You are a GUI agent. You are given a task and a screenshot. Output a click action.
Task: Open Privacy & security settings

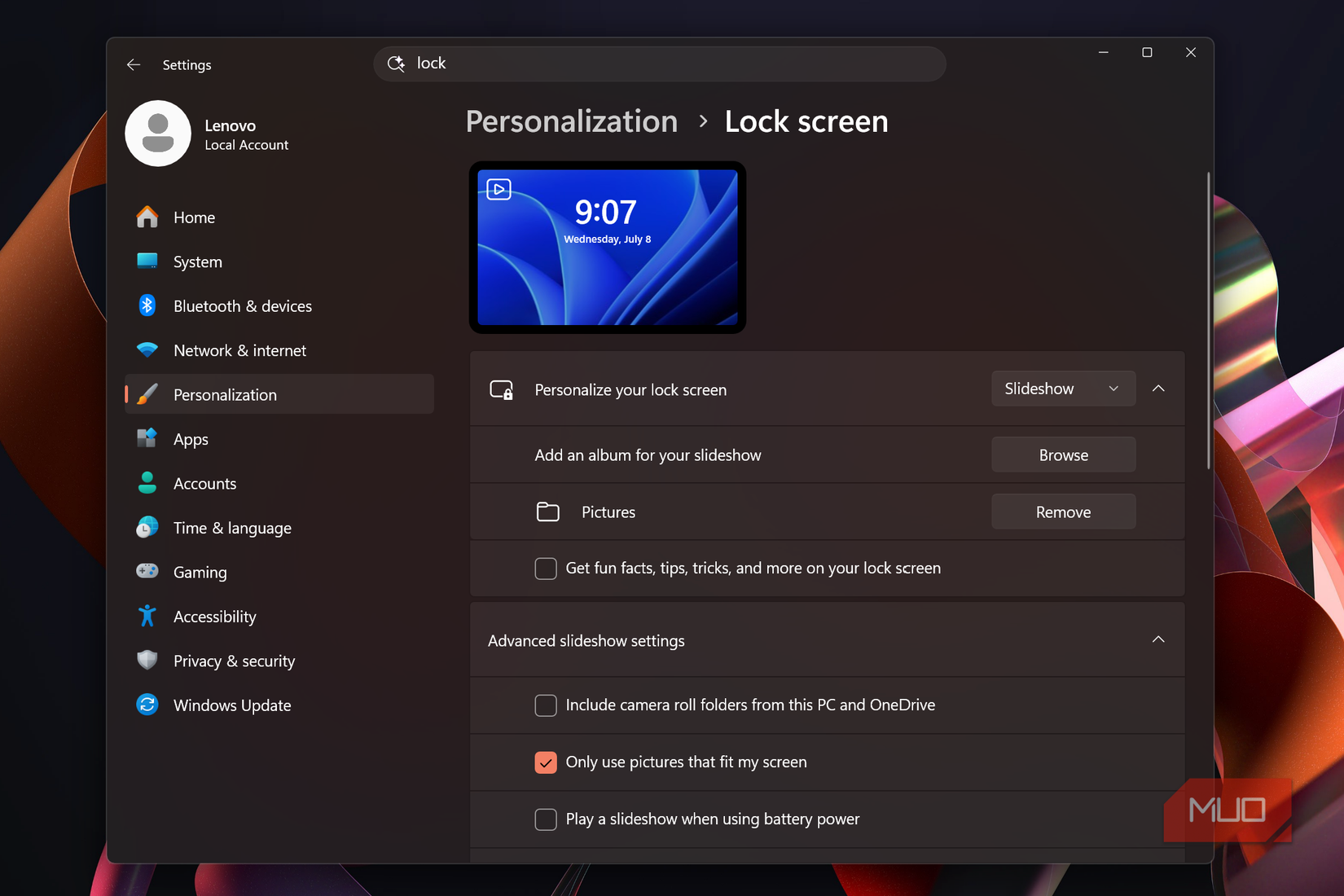coord(279,661)
